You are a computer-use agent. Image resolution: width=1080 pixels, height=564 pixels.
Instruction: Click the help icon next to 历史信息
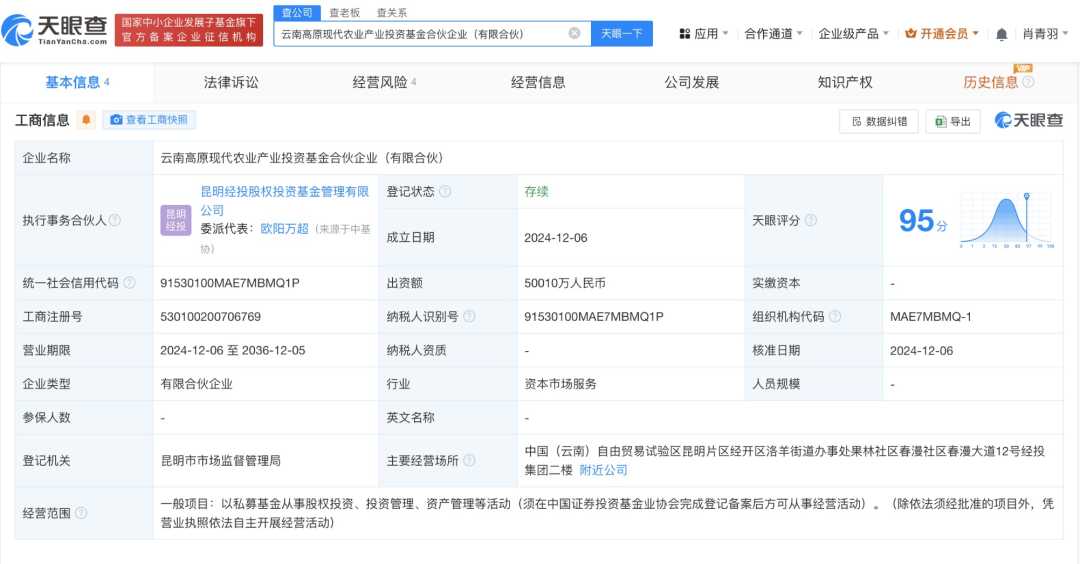pyautogui.click(x=1028, y=82)
